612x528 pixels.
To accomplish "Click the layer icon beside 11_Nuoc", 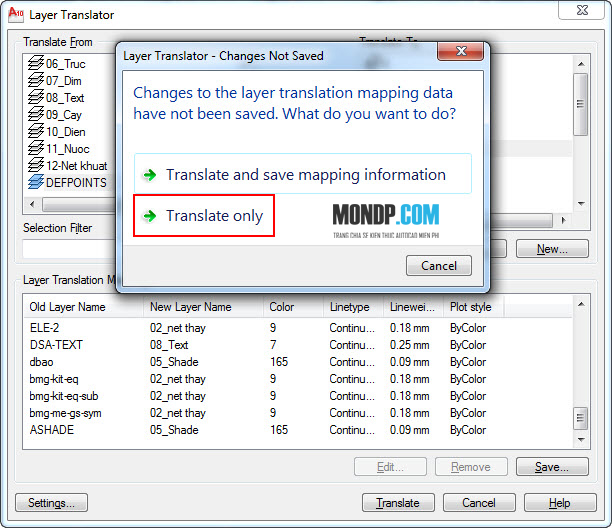I will [36, 148].
